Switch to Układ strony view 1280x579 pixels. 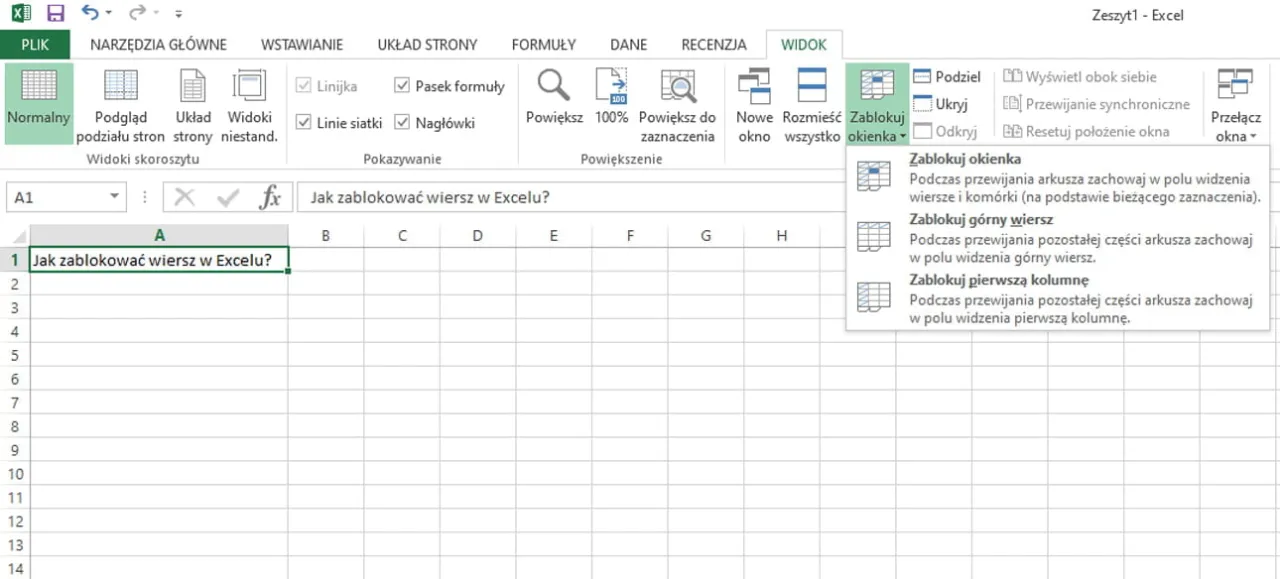tap(192, 87)
